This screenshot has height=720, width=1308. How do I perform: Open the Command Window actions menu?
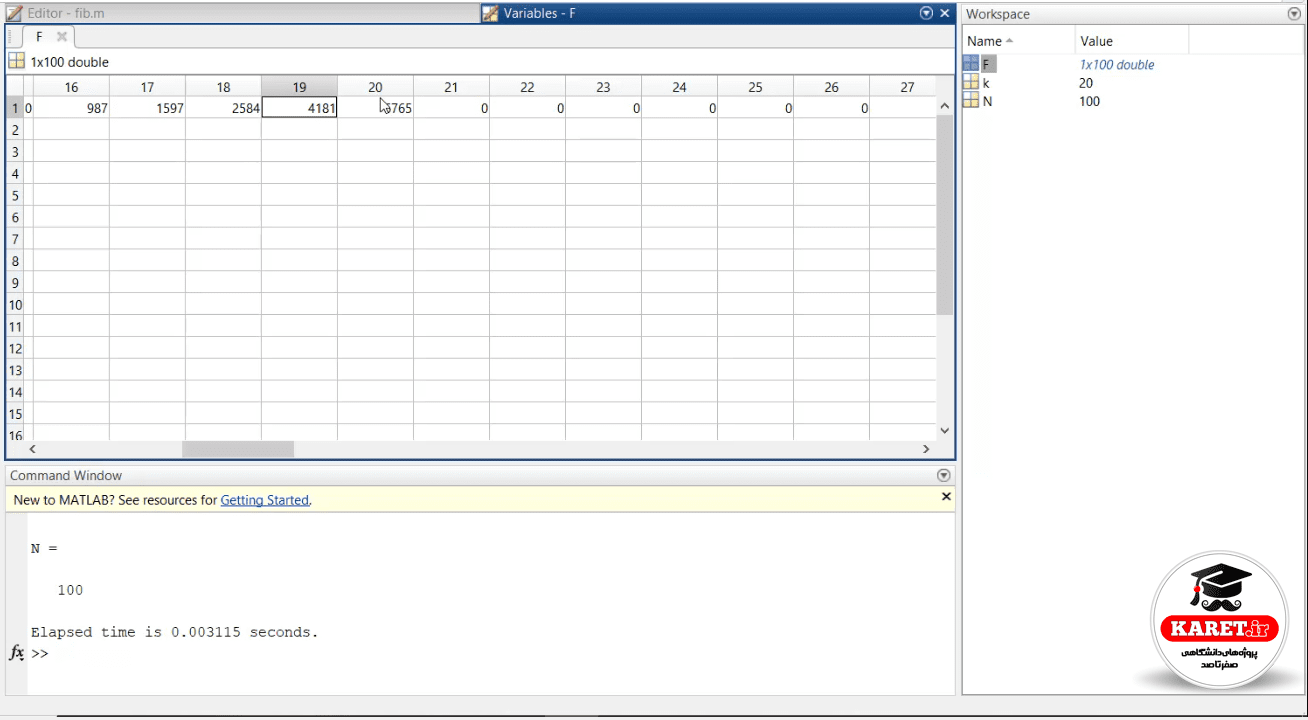943,476
